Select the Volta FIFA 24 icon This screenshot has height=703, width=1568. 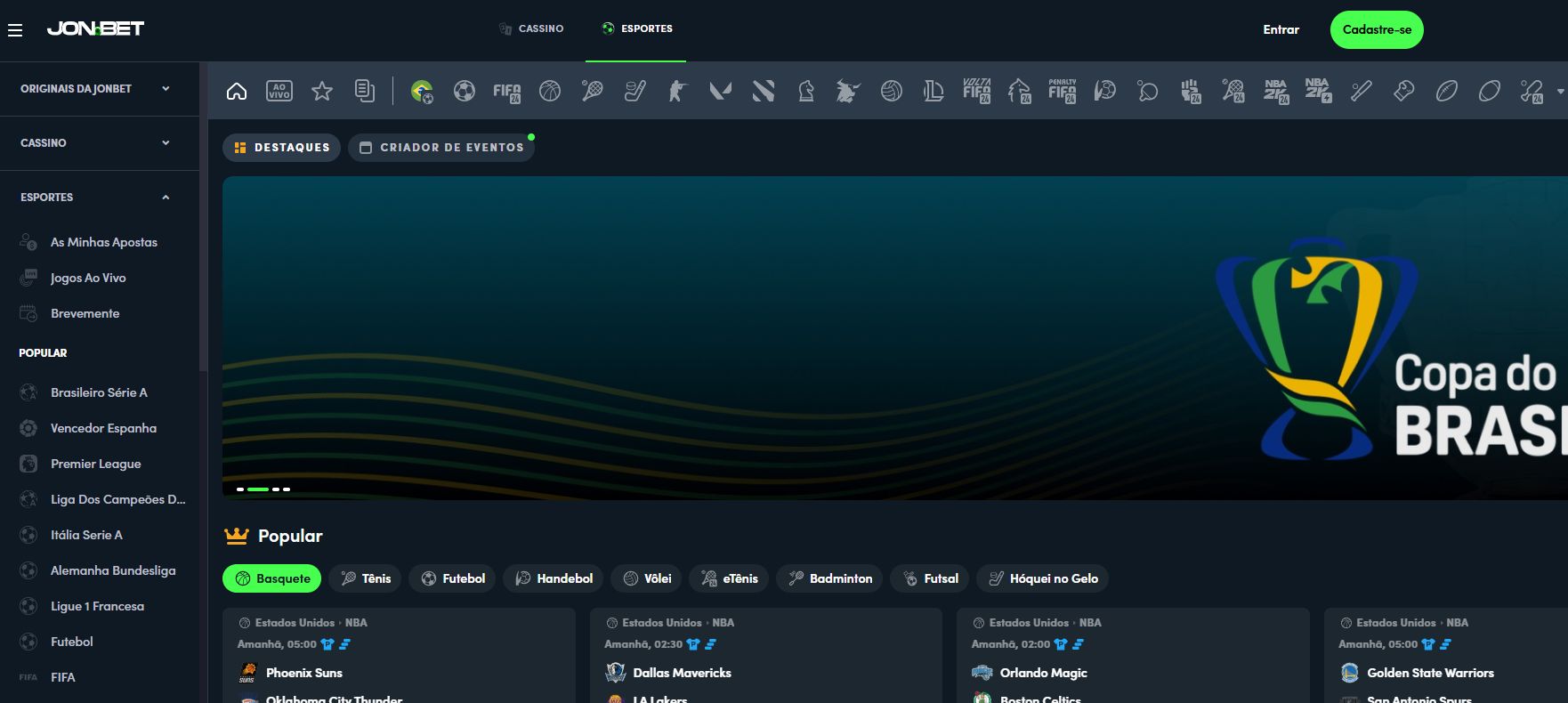pos(976,91)
